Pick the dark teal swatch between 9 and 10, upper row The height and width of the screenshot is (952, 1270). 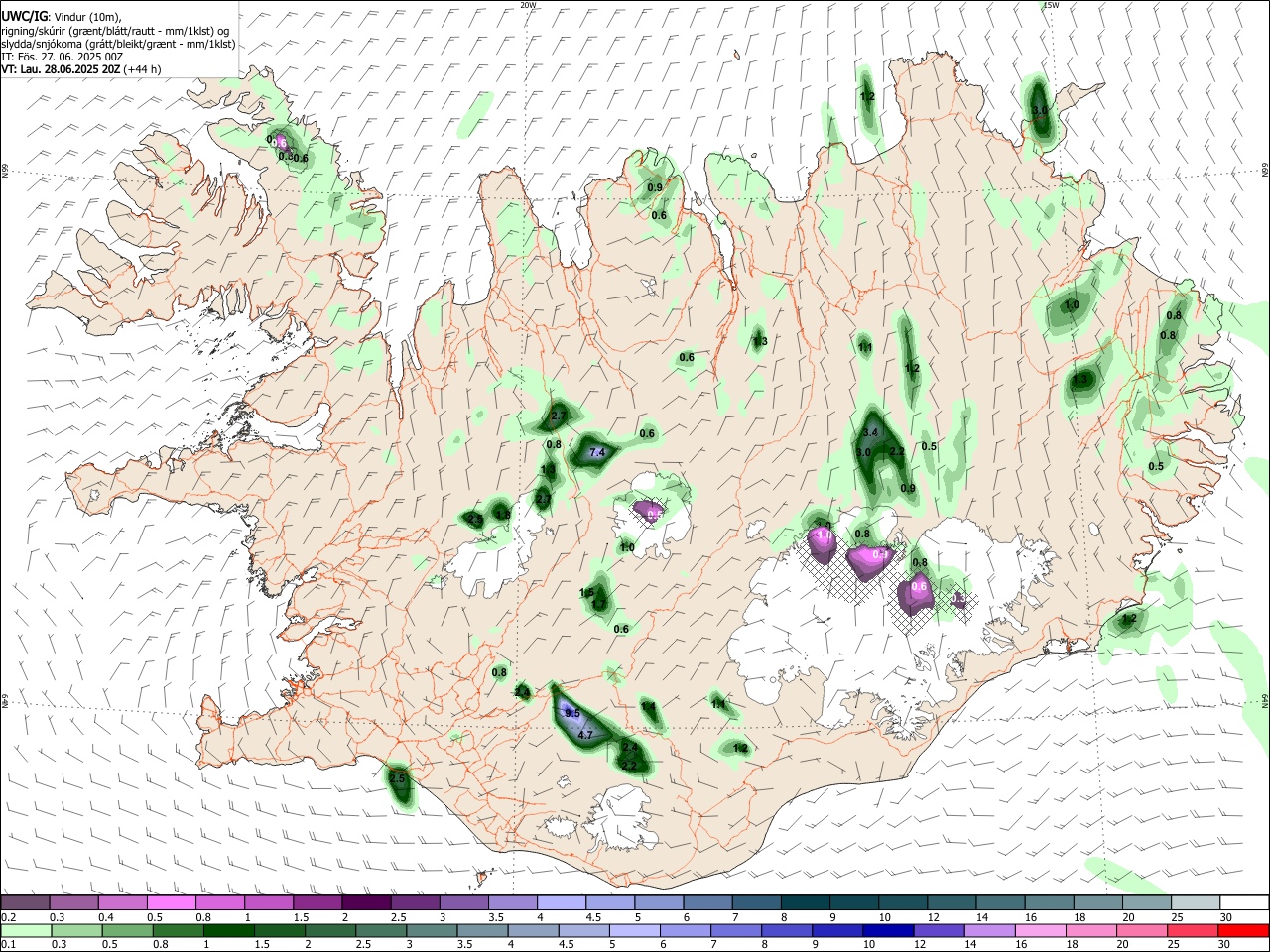[x=855, y=902]
